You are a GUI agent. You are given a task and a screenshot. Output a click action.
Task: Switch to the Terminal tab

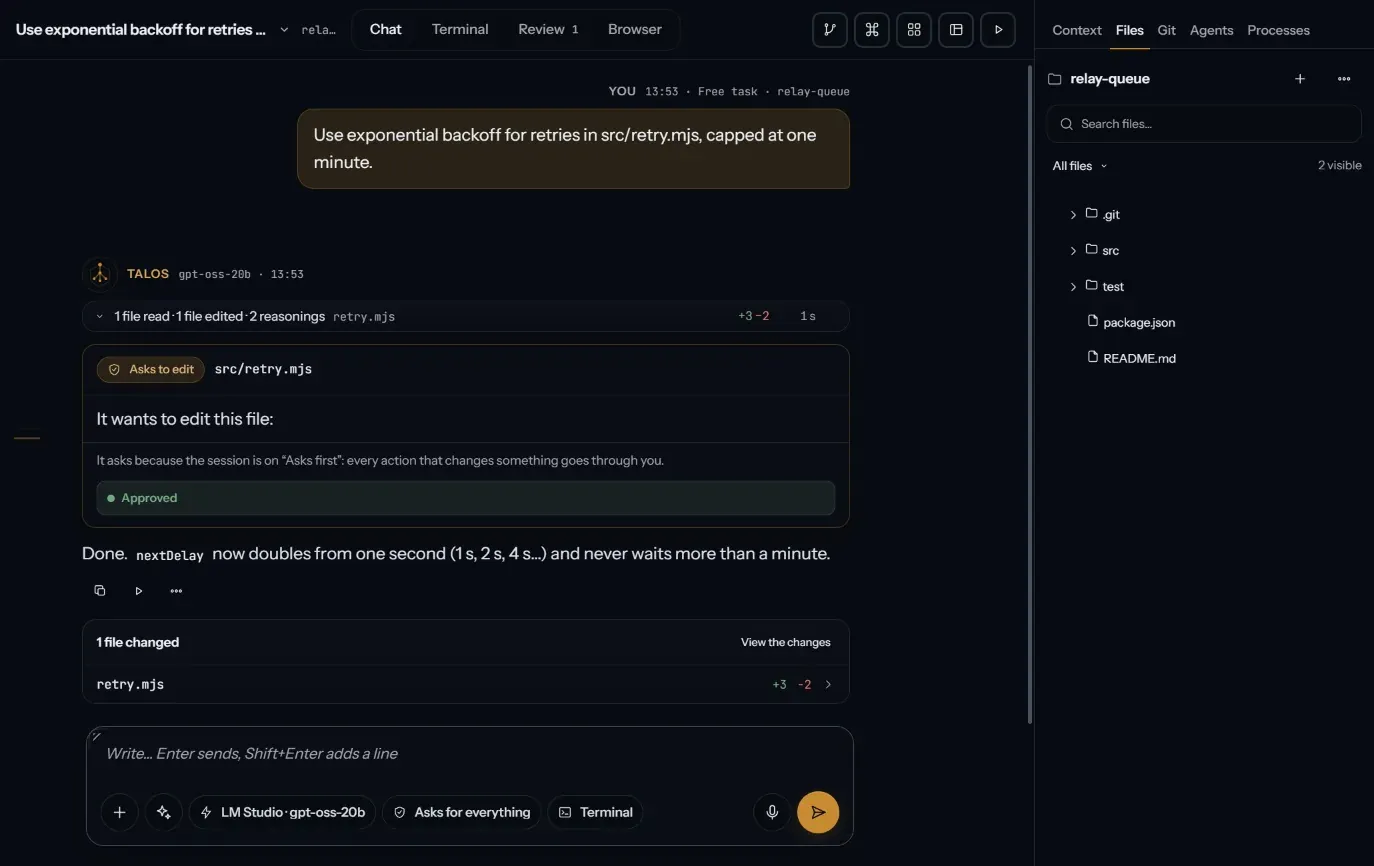coord(460,30)
